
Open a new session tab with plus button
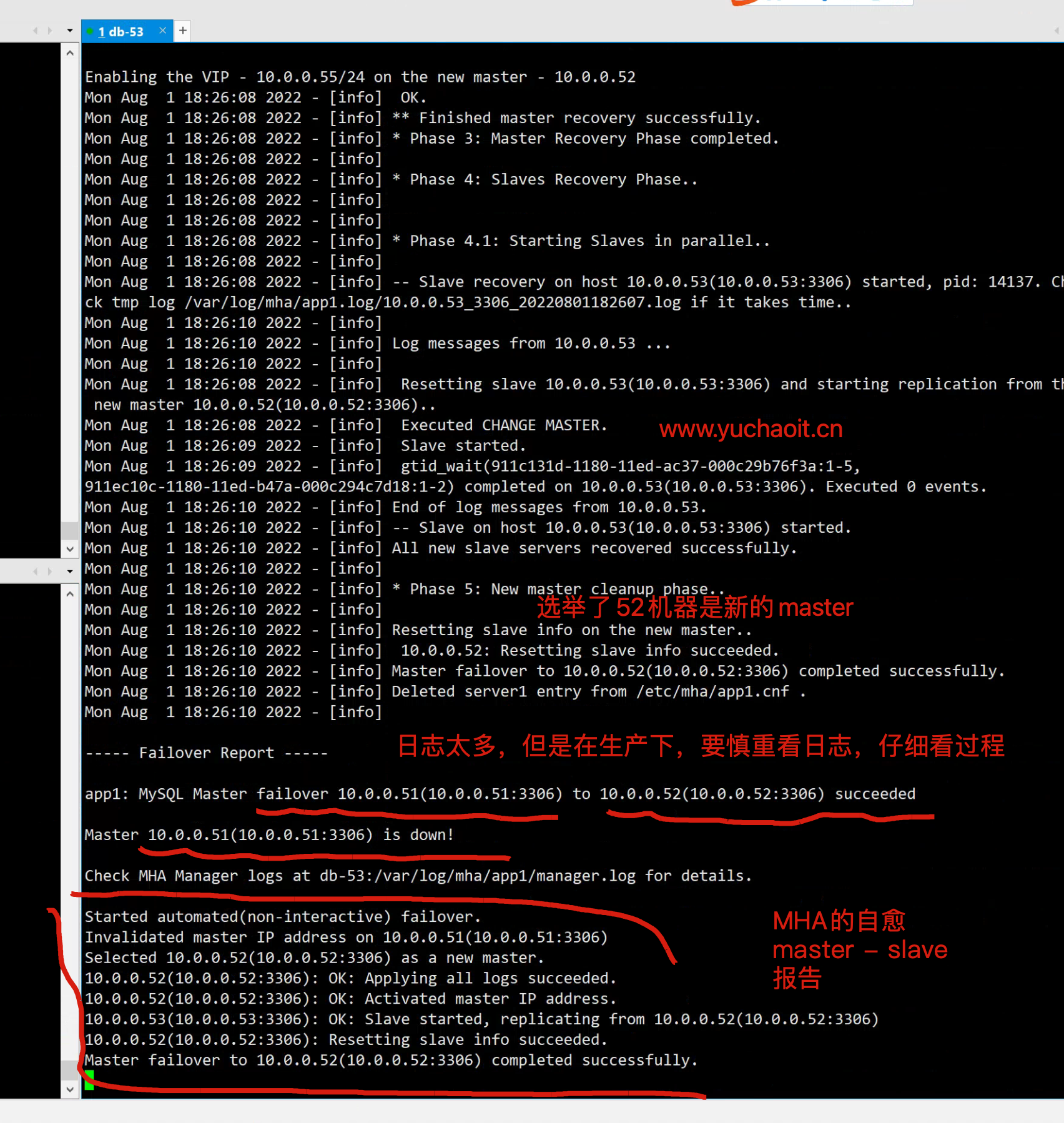click(x=182, y=31)
